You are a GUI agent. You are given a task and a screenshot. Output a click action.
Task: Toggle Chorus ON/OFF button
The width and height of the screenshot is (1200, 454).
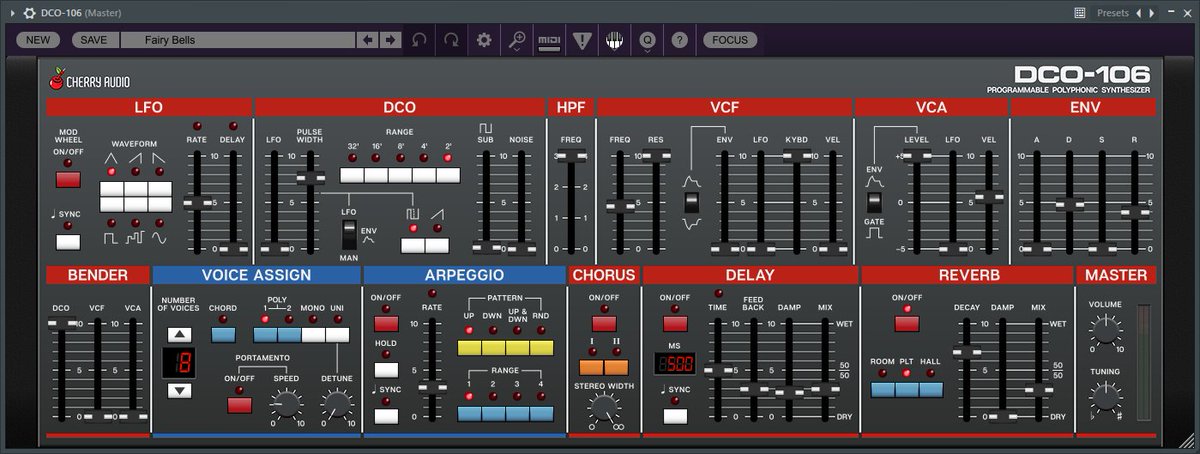pos(603,323)
